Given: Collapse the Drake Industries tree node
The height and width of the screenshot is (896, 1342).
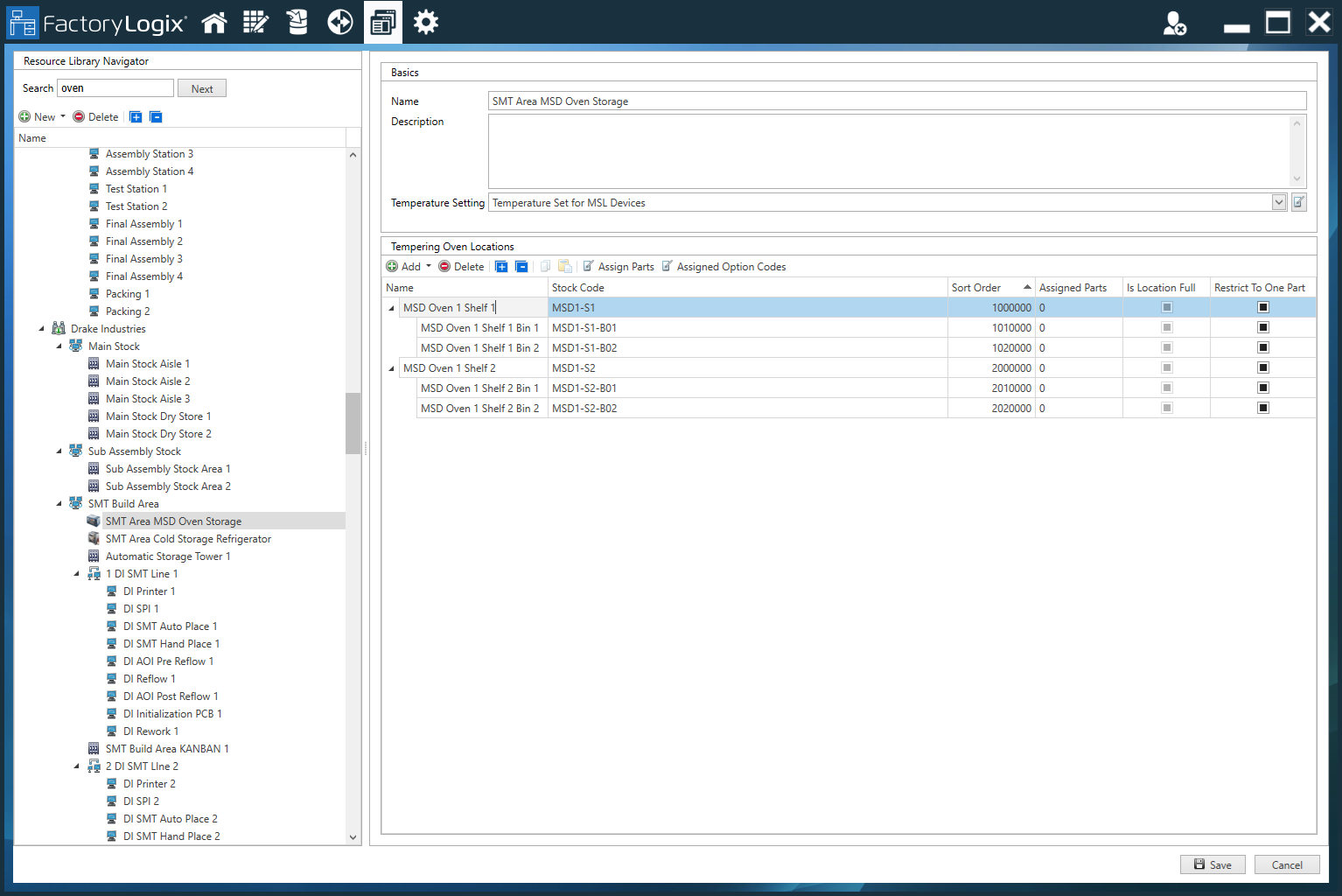Looking at the screenshot, I should coord(41,329).
